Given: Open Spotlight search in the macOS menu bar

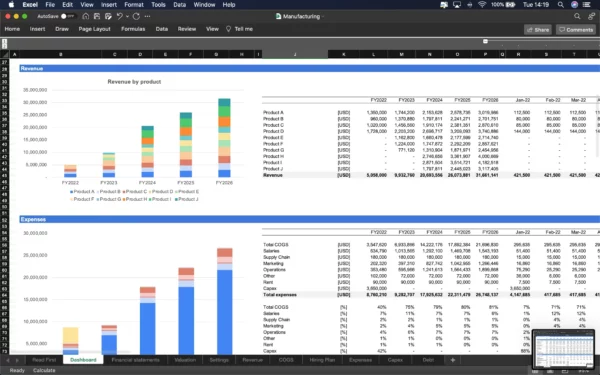Looking at the screenshot, I should 561,5.
